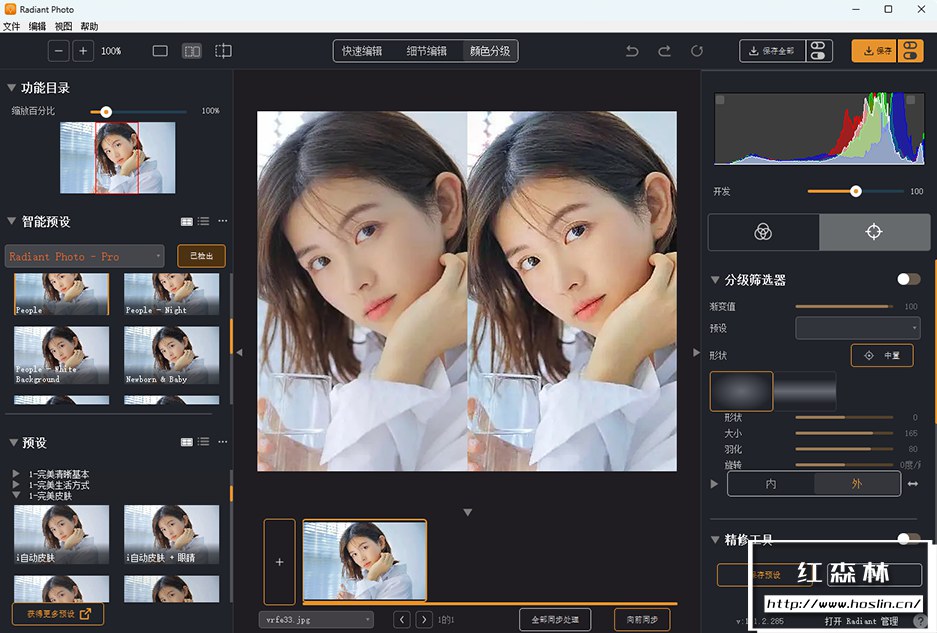Add image with the plus tile
Image resolution: width=937 pixels, height=633 pixels.
tap(279, 562)
